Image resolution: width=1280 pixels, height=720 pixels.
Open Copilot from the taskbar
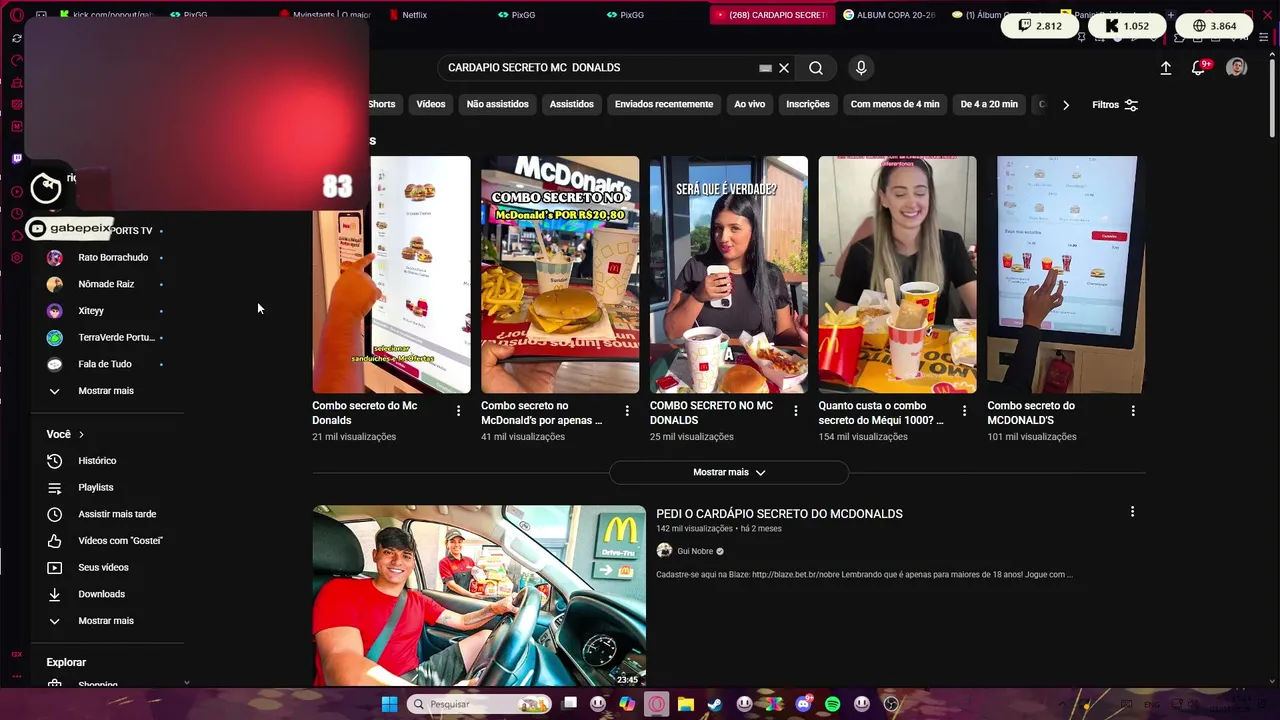(x=626, y=704)
